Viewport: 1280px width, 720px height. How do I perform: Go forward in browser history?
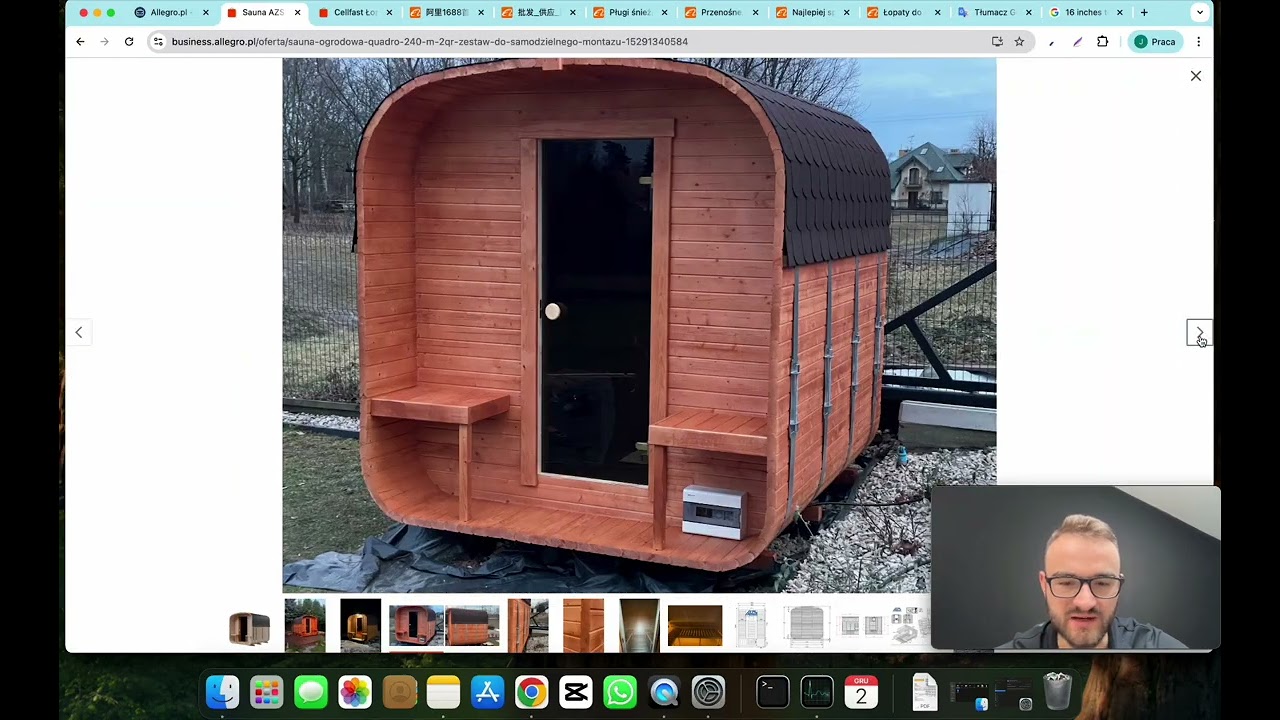point(104,42)
